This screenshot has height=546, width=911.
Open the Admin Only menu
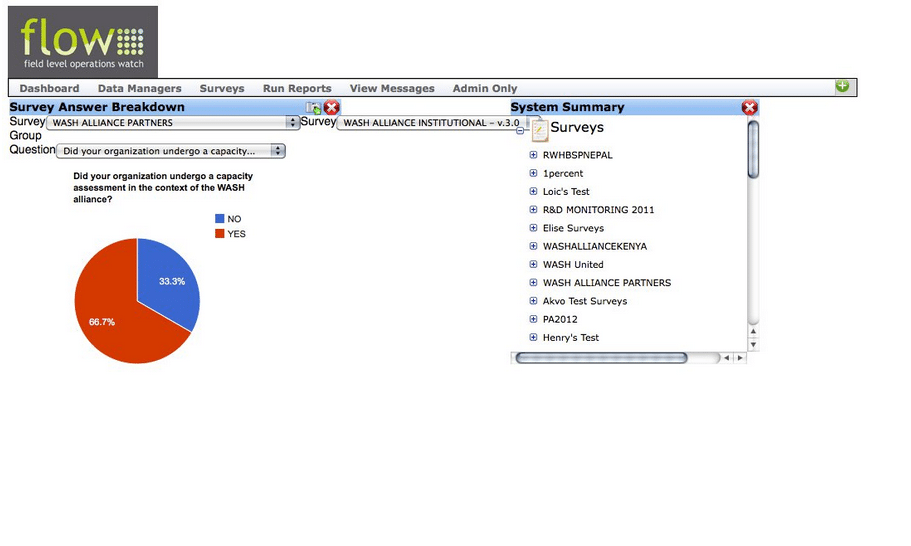[485, 88]
